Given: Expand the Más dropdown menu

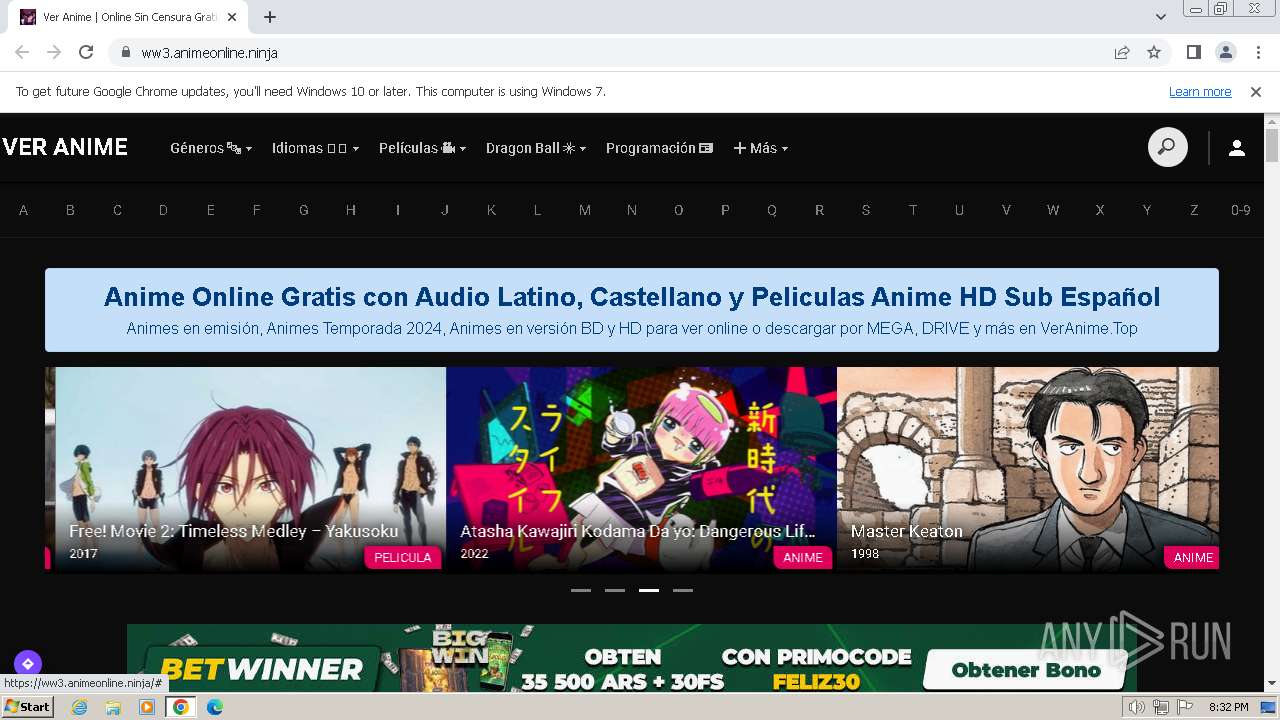Looking at the screenshot, I should click(761, 148).
